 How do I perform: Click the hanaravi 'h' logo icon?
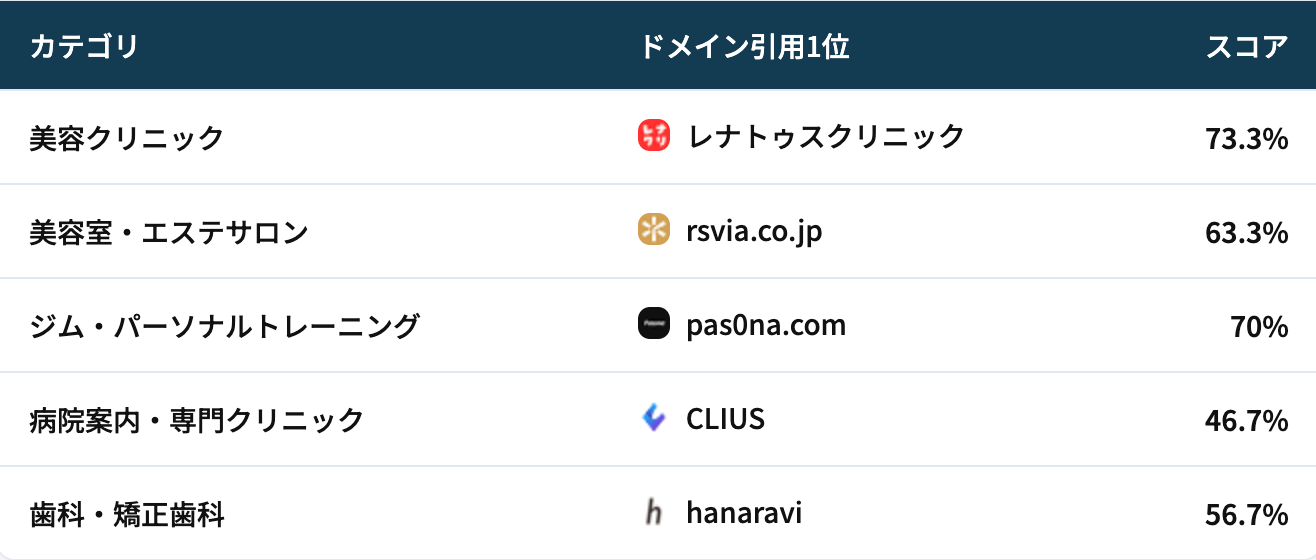653,514
